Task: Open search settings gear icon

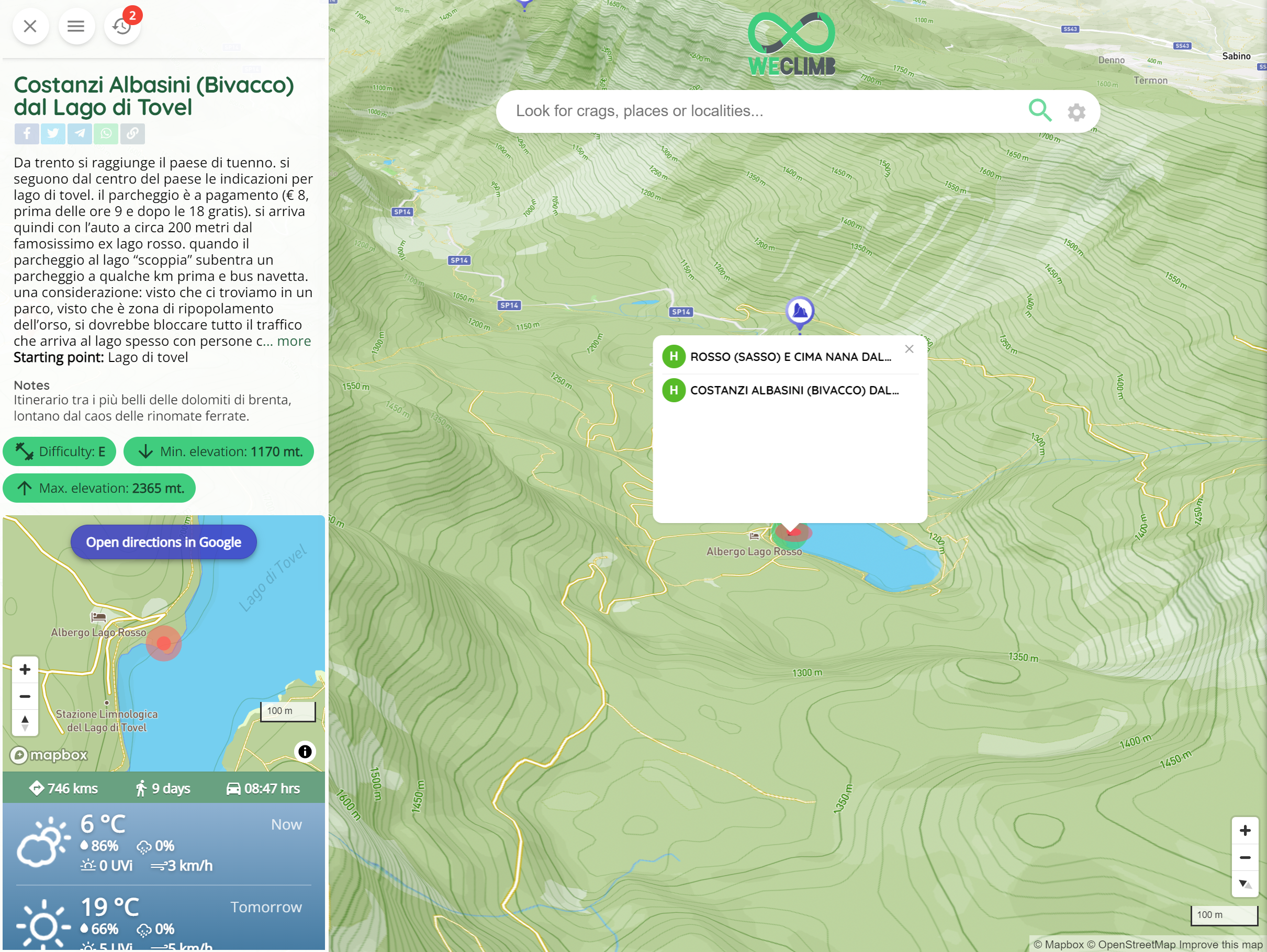Action: pyautogui.click(x=1077, y=111)
